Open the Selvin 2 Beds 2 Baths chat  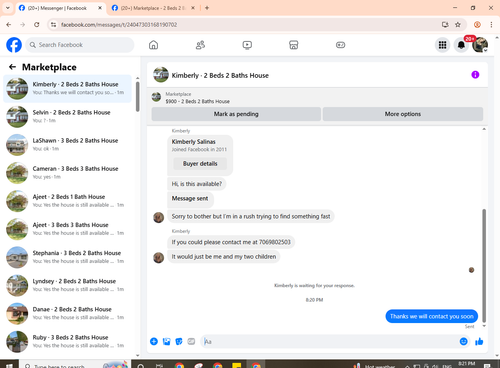pos(67,116)
